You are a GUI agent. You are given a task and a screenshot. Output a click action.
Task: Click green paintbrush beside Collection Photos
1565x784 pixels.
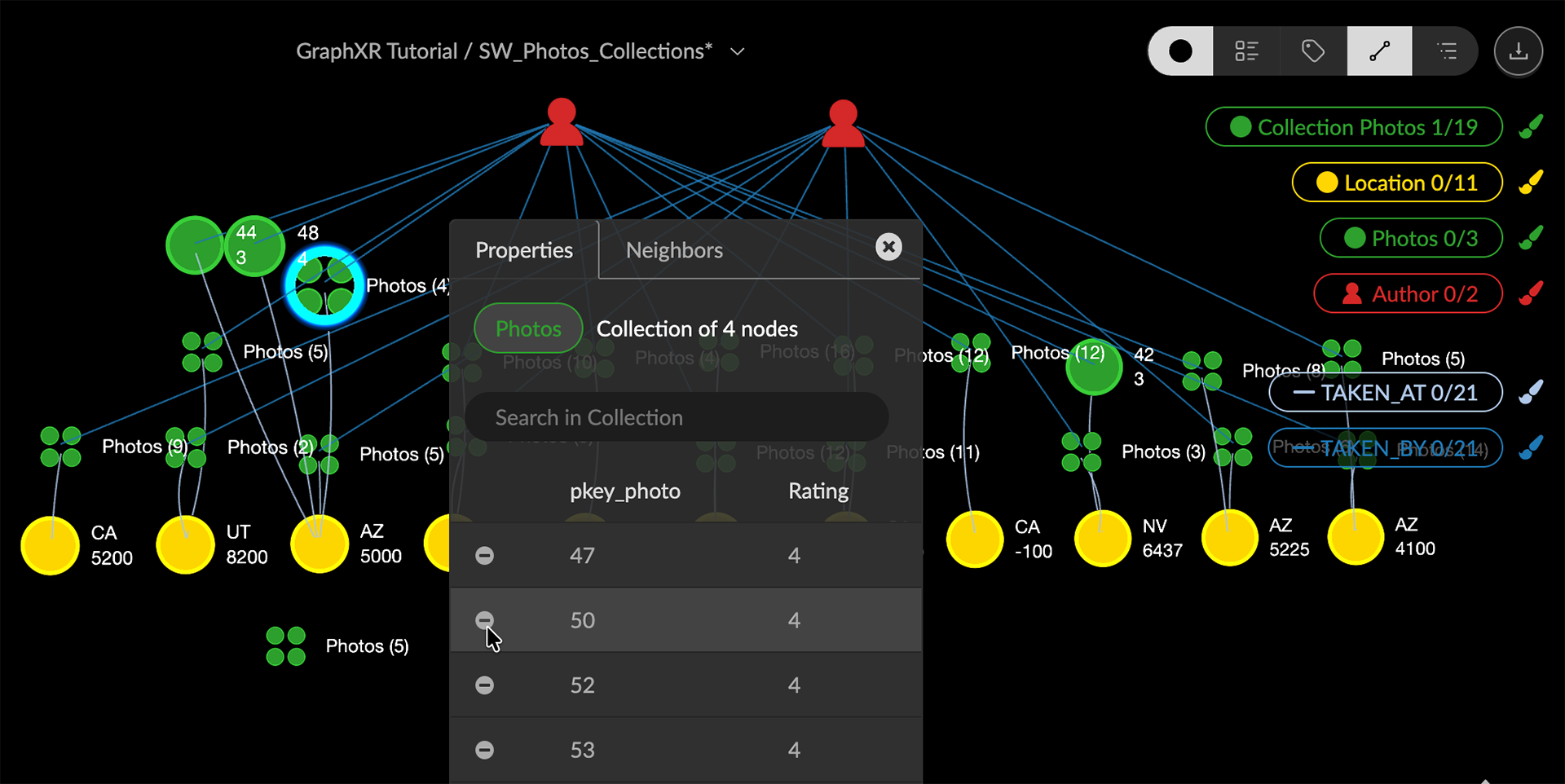[x=1531, y=126]
